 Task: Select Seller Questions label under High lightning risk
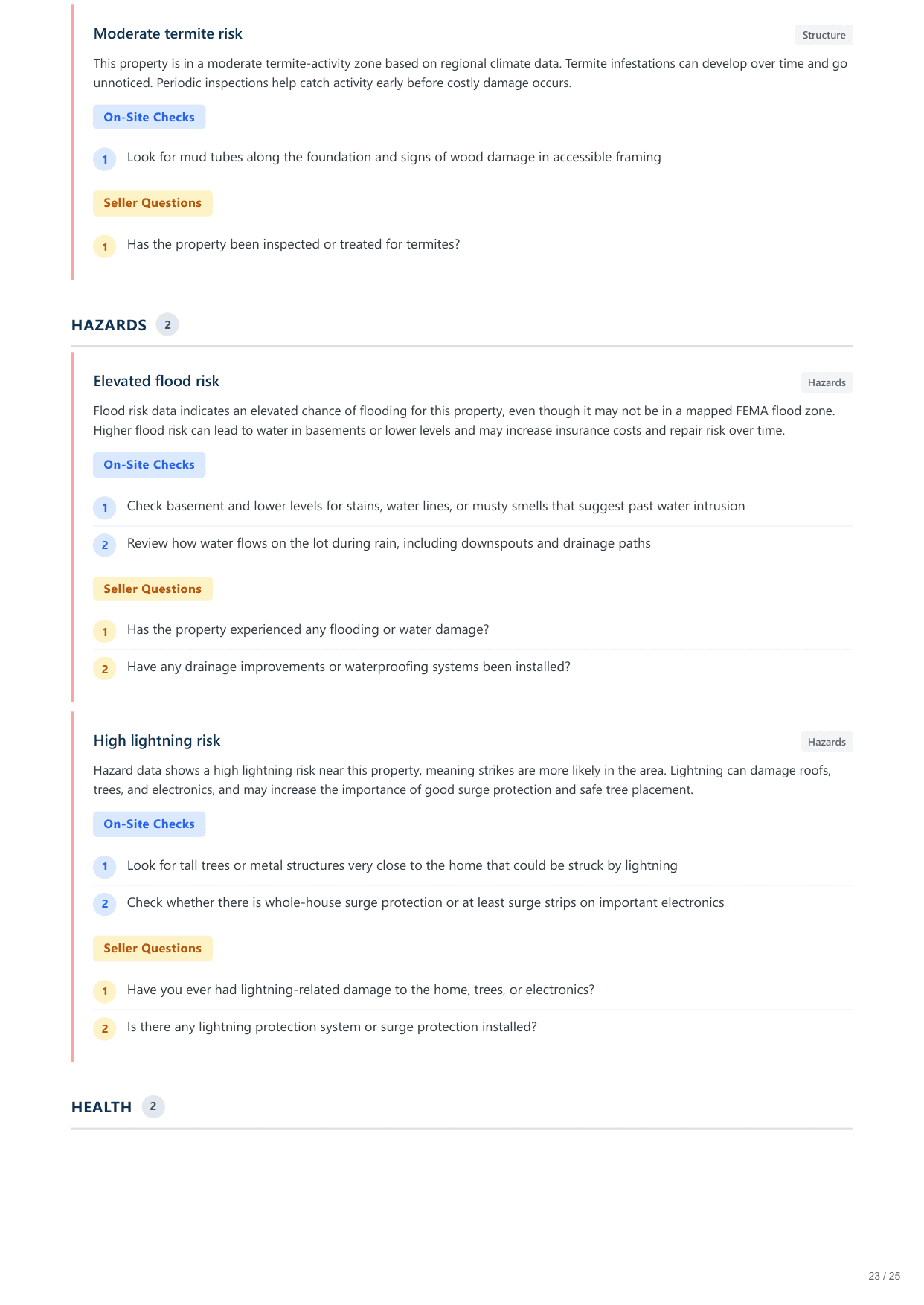click(x=153, y=949)
